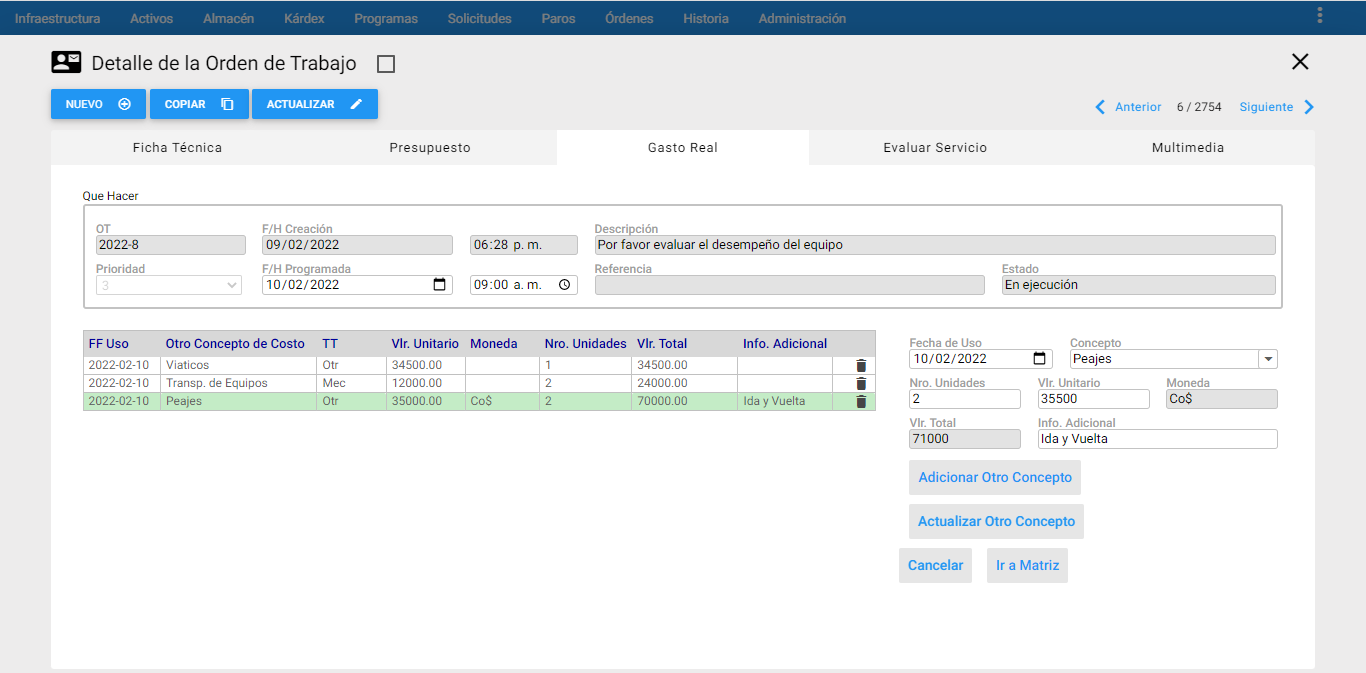This screenshot has height=673, width=1366.
Task: Open the Infraestructura menu
Action: click(57, 18)
